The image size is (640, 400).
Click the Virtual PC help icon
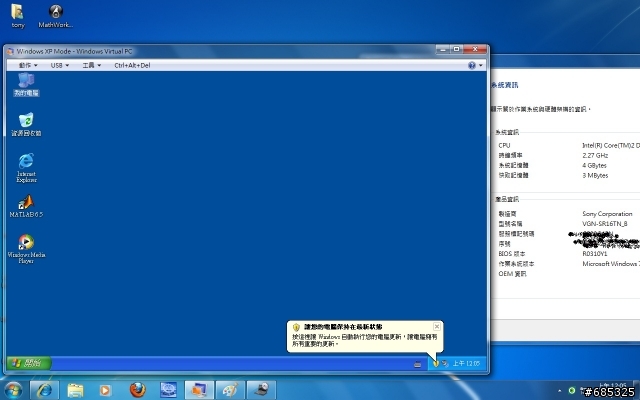click(x=472, y=65)
